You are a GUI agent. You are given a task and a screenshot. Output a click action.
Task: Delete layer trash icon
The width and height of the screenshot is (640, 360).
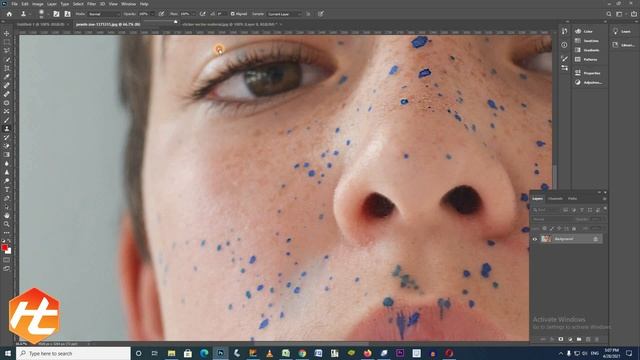click(x=597, y=339)
